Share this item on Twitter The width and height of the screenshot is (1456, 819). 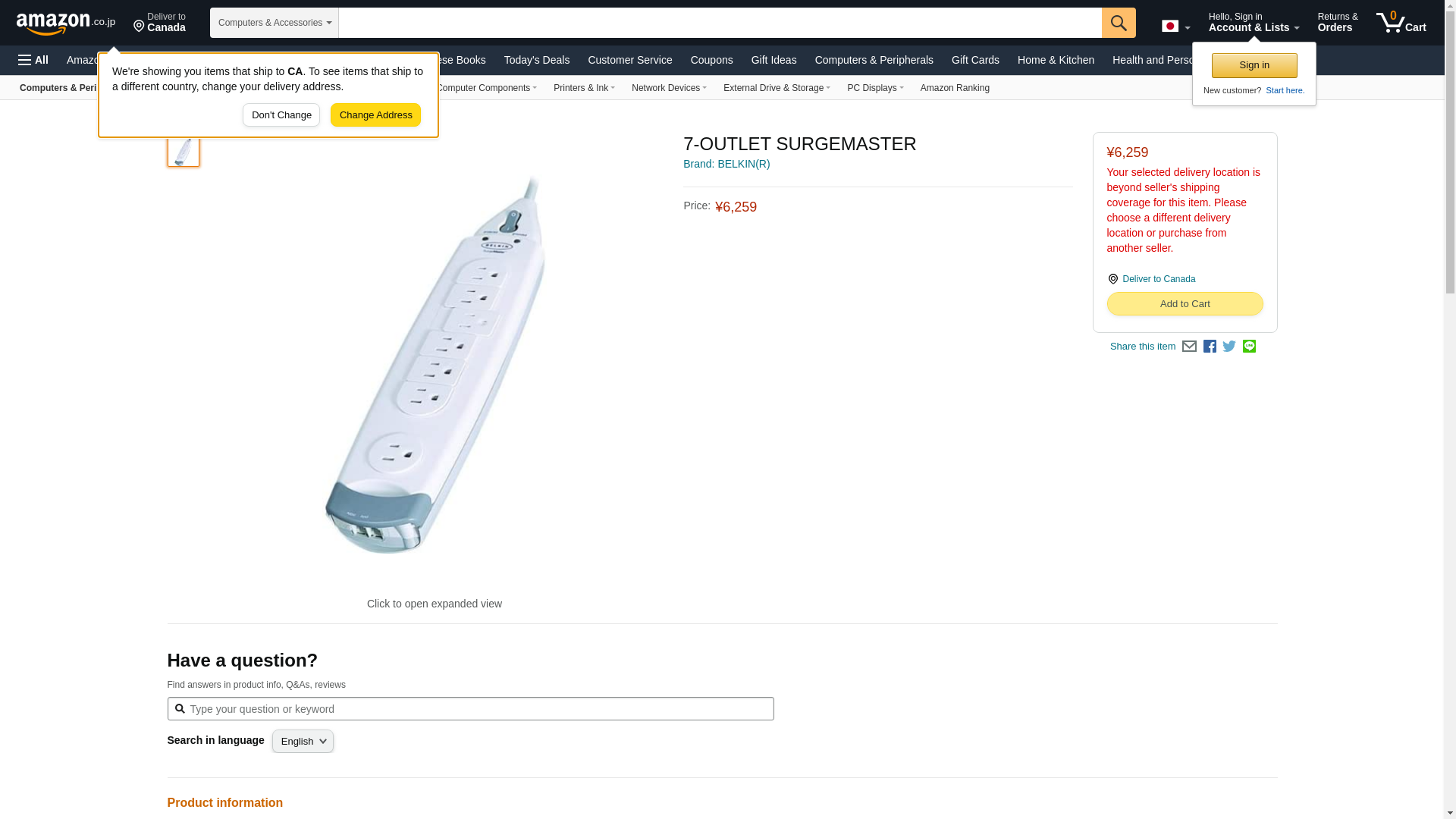point(1229,347)
